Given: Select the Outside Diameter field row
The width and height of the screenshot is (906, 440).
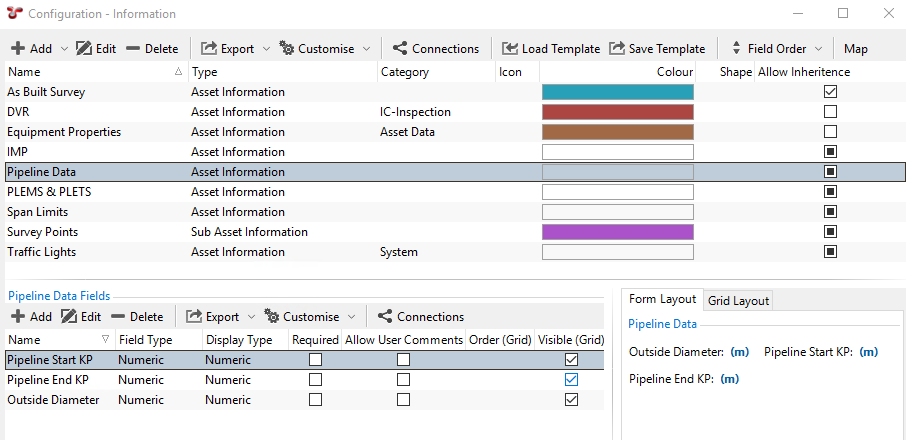Looking at the screenshot, I should tap(305, 400).
